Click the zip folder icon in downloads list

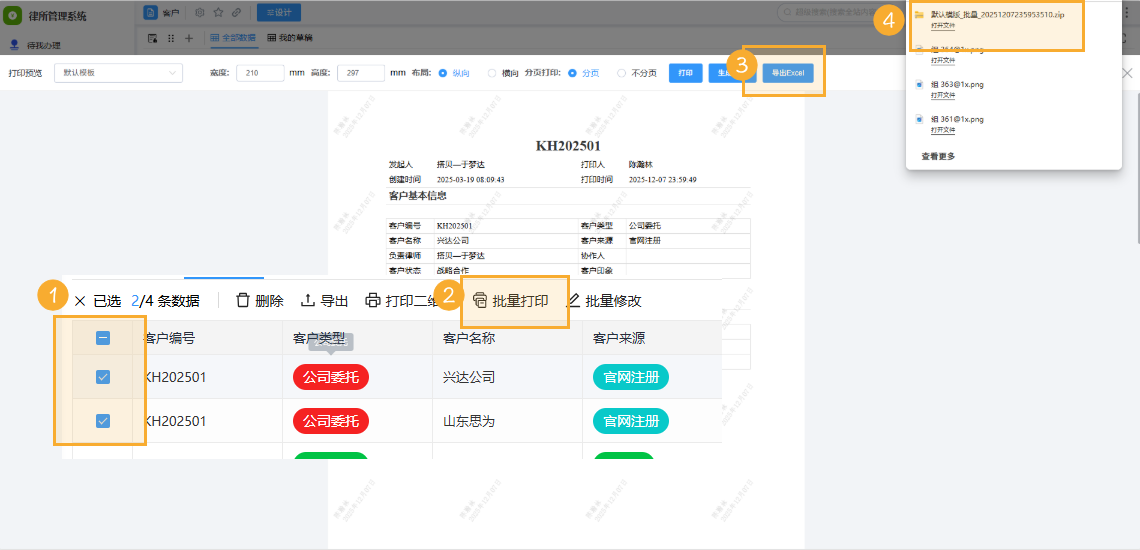(920, 15)
